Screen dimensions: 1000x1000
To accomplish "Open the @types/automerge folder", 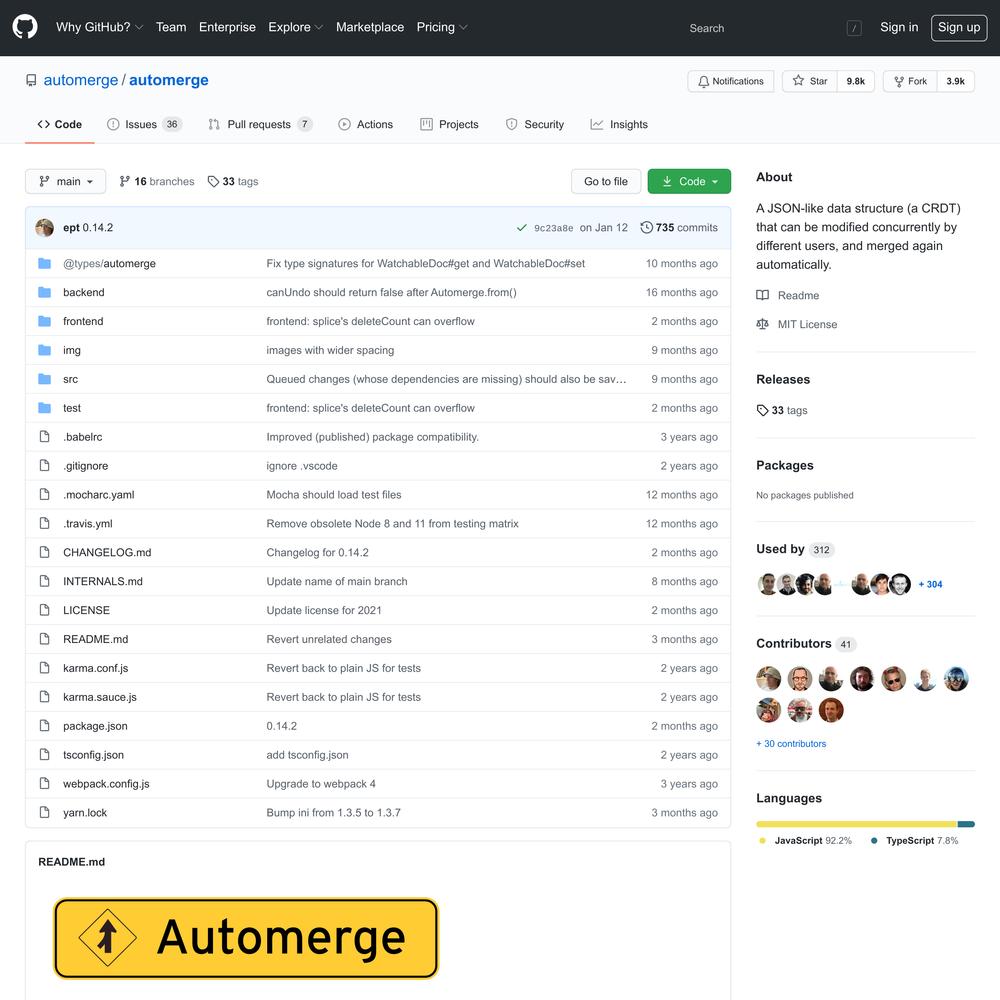I will (109, 263).
